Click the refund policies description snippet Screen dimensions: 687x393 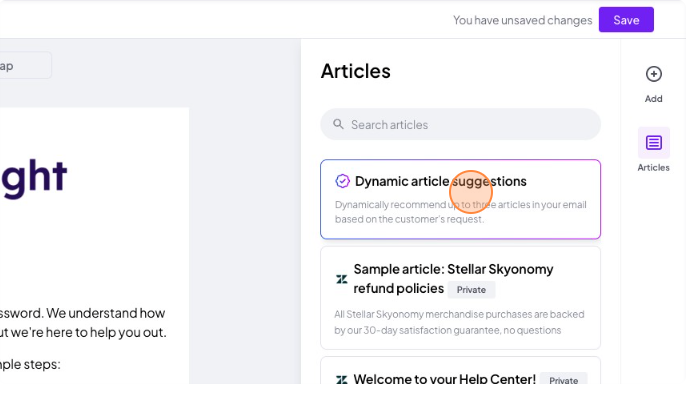click(459, 322)
